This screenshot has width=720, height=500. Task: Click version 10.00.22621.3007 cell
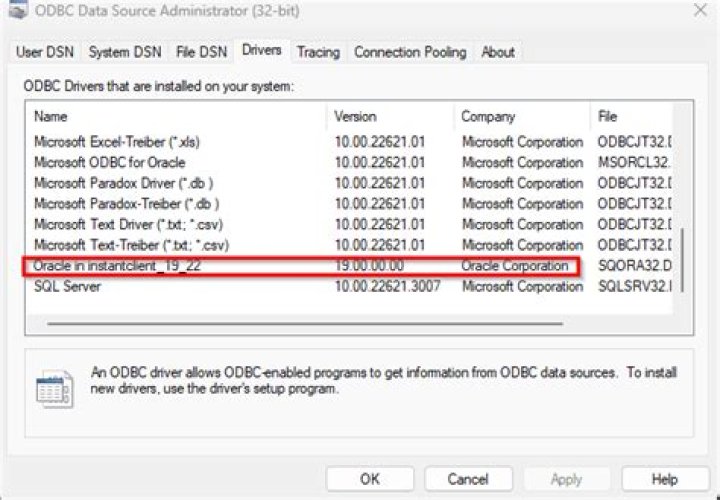tap(387, 287)
